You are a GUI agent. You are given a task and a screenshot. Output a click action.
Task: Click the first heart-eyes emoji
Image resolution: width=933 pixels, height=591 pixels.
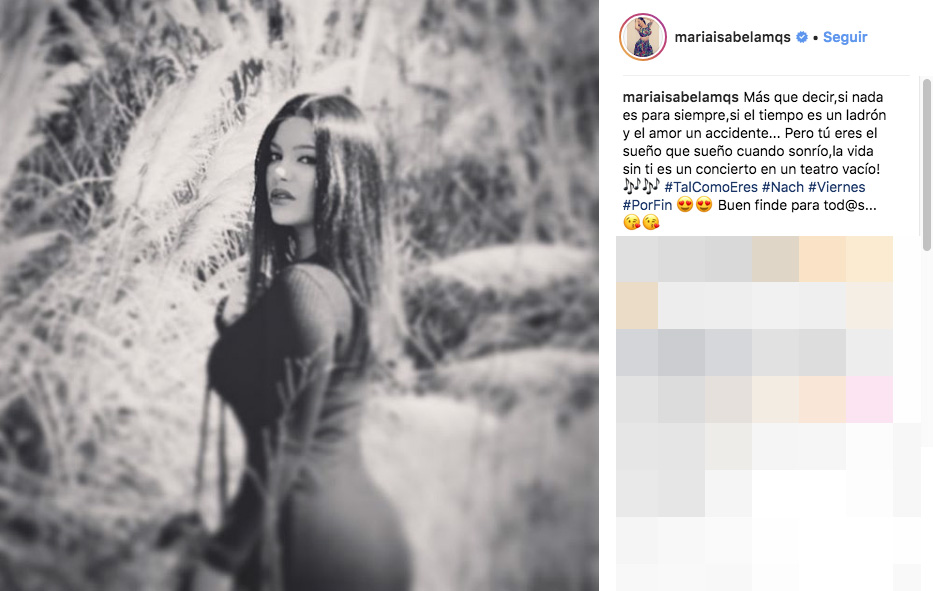[x=685, y=205]
